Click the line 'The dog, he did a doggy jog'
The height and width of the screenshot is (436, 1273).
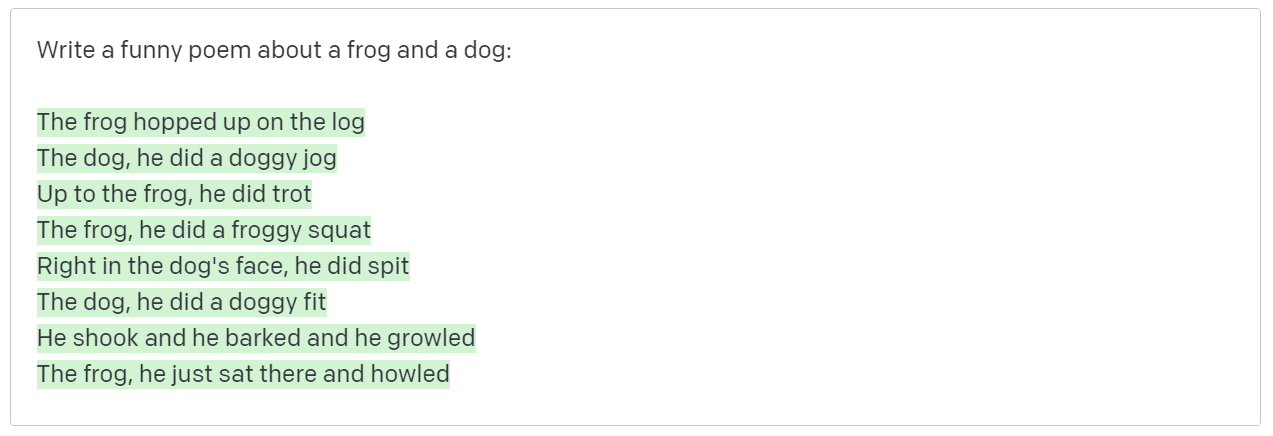187,158
